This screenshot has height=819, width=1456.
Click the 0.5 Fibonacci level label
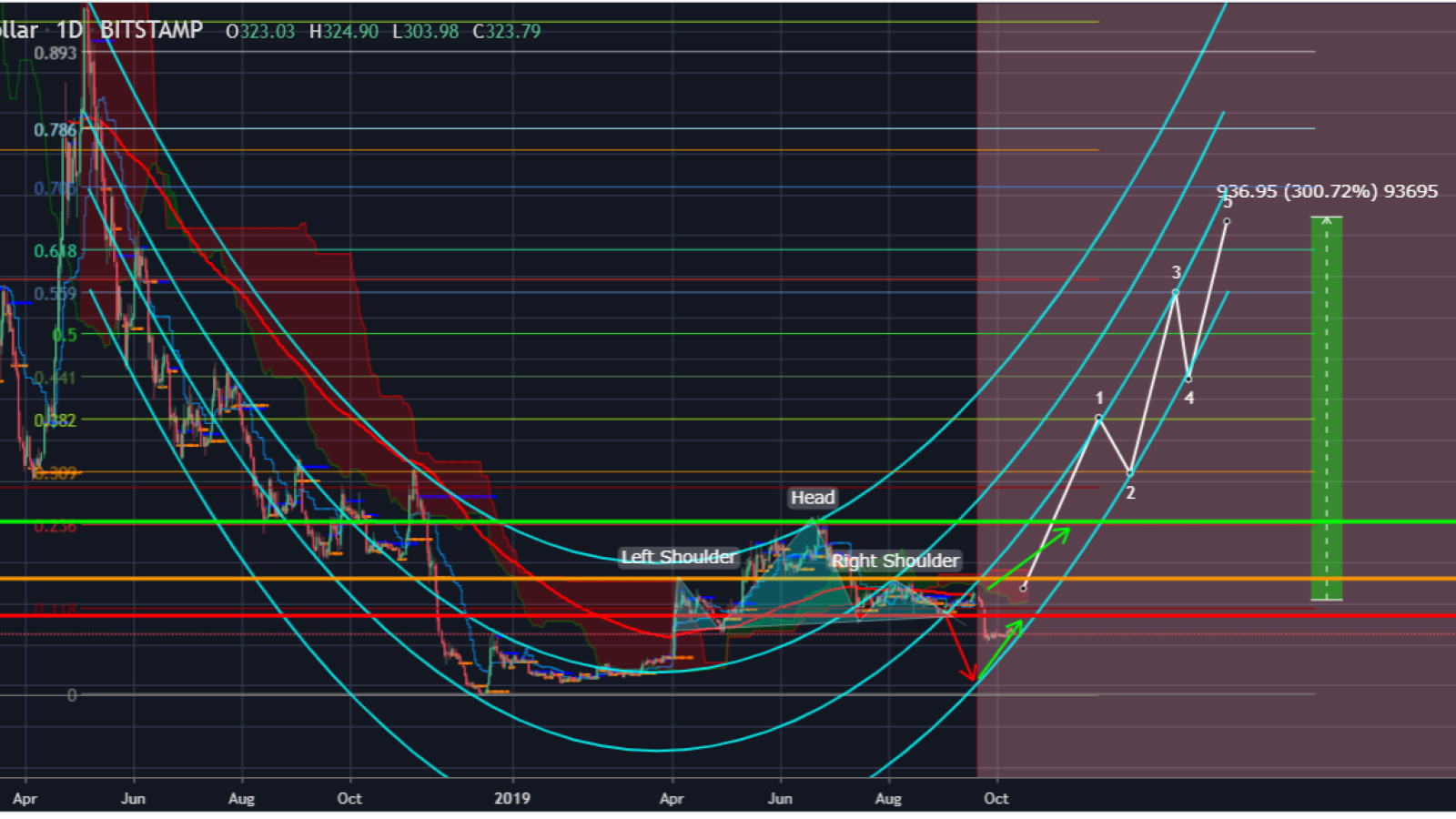coord(66,334)
